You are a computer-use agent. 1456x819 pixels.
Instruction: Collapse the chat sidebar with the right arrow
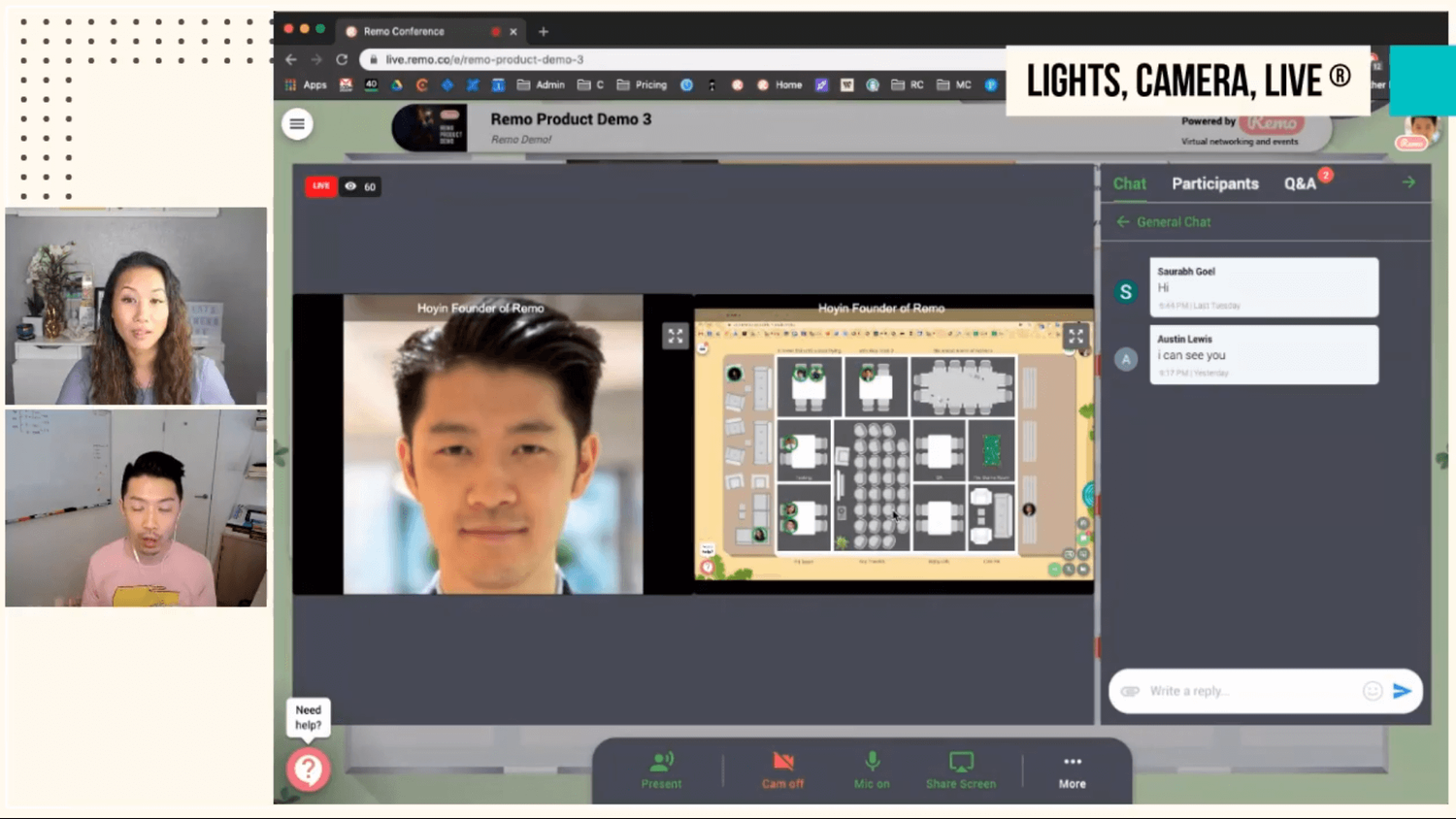point(1408,181)
